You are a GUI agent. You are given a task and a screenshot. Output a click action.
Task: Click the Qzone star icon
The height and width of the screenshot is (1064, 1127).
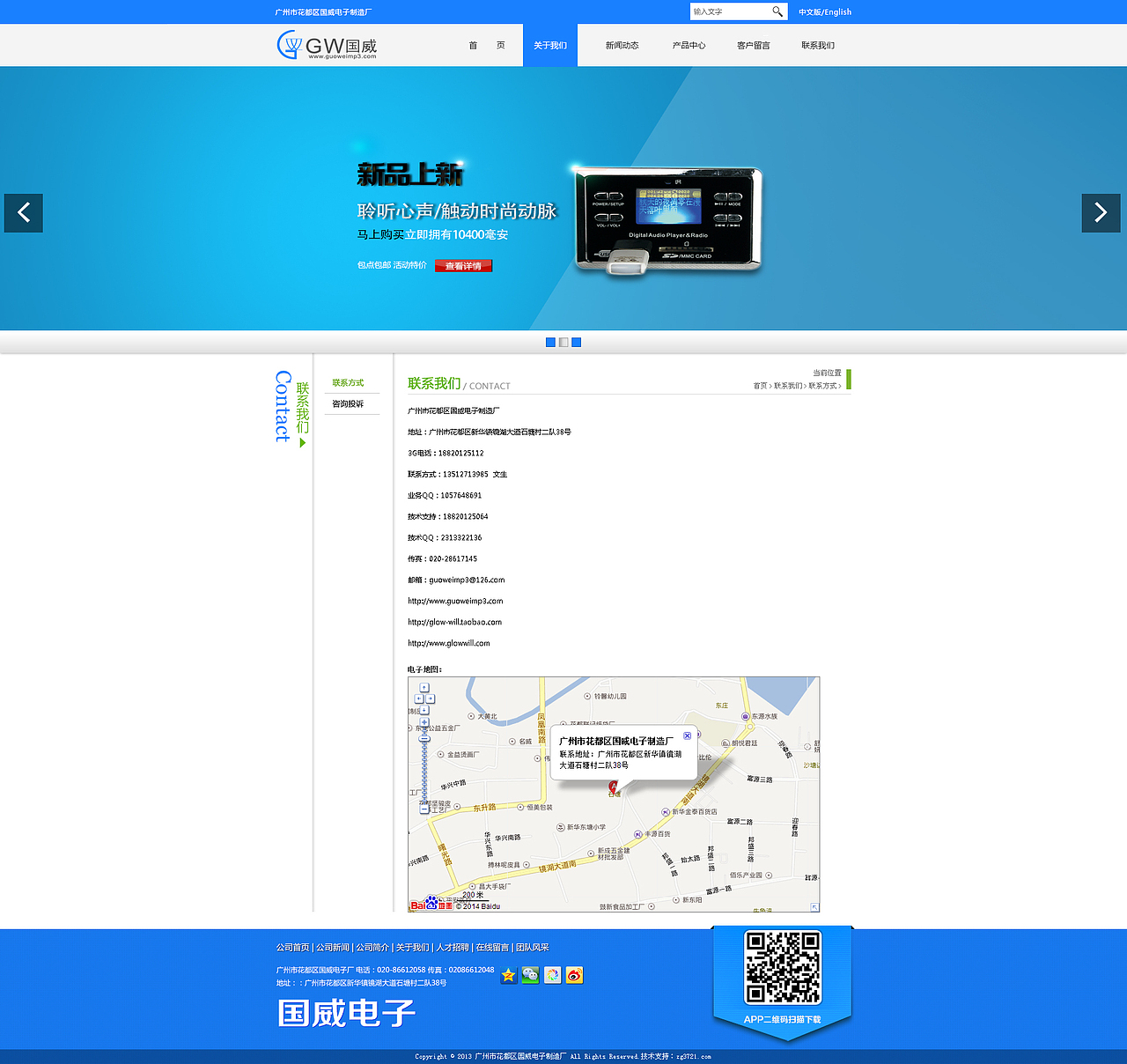pyautogui.click(x=509, y=975)
